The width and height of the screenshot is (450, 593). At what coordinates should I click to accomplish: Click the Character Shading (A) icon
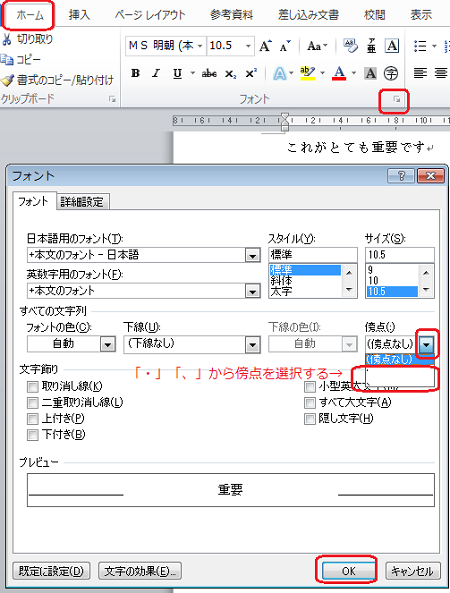tap(370, 73)
